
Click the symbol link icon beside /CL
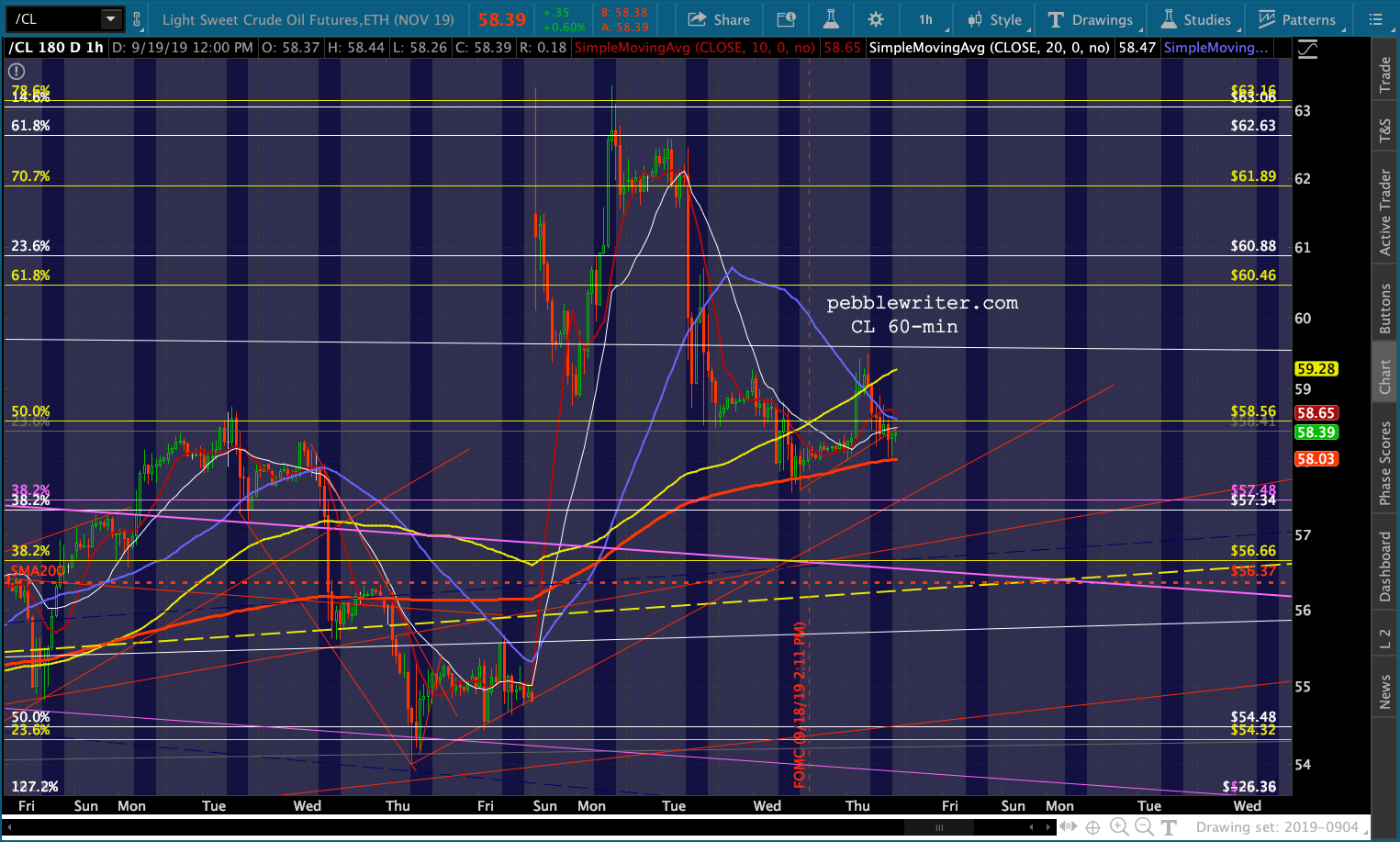click(x=137, y=19)
